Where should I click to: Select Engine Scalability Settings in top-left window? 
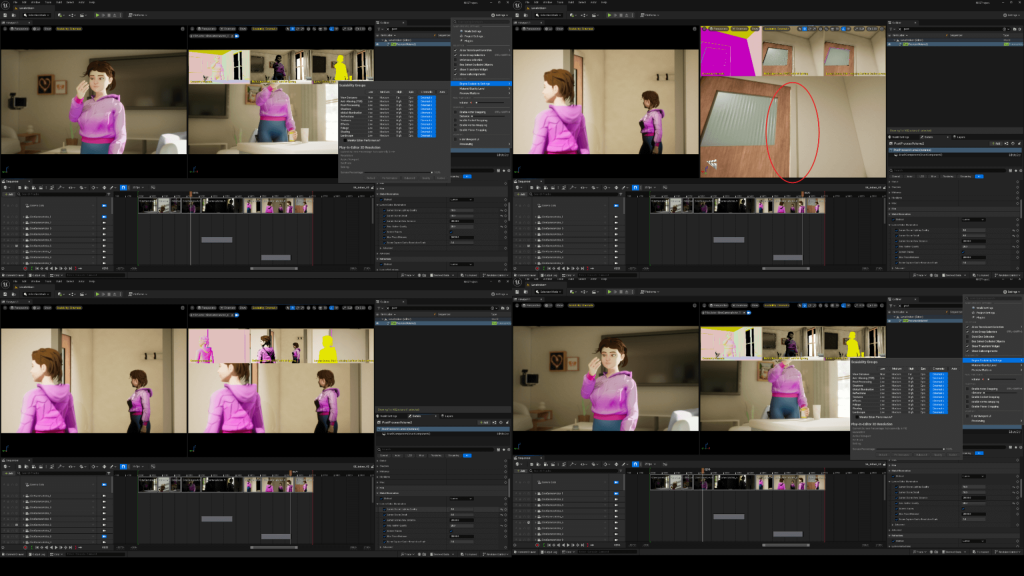coord(480,84)
